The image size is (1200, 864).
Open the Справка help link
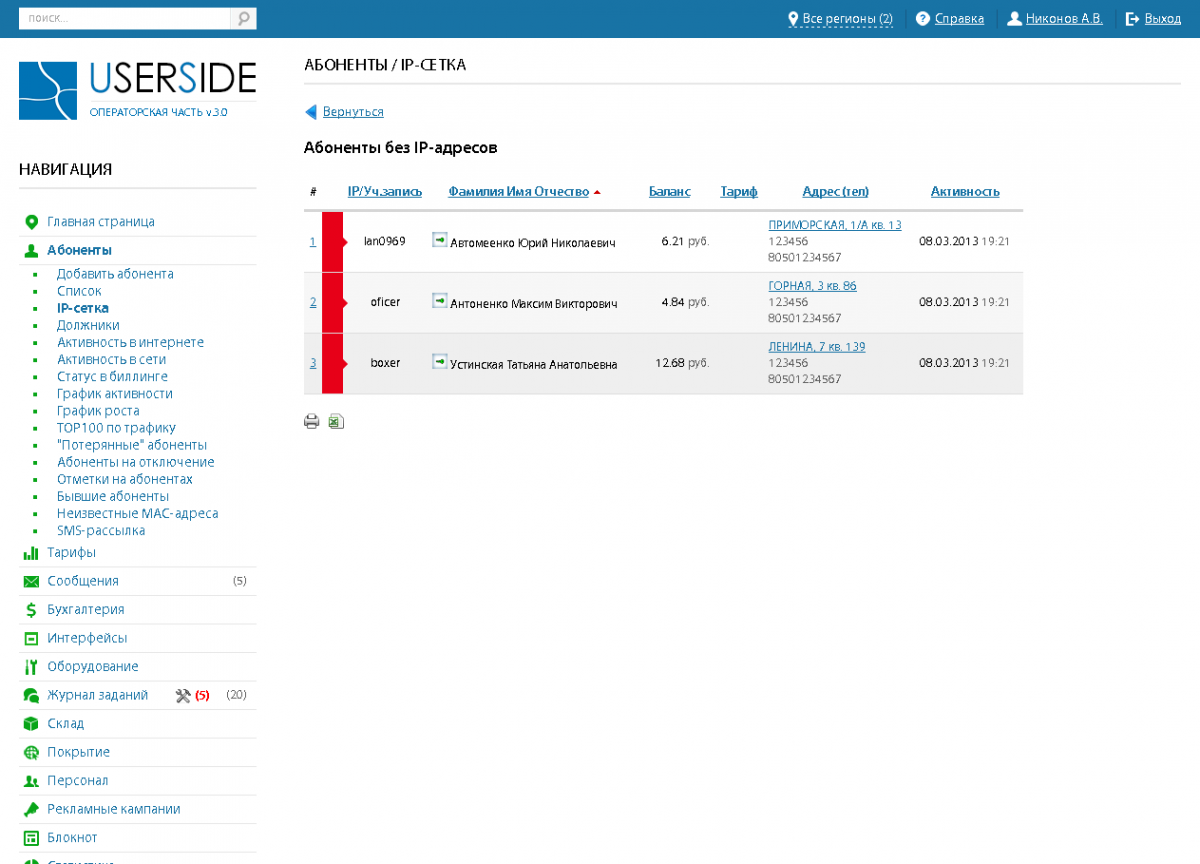(958, 19)
